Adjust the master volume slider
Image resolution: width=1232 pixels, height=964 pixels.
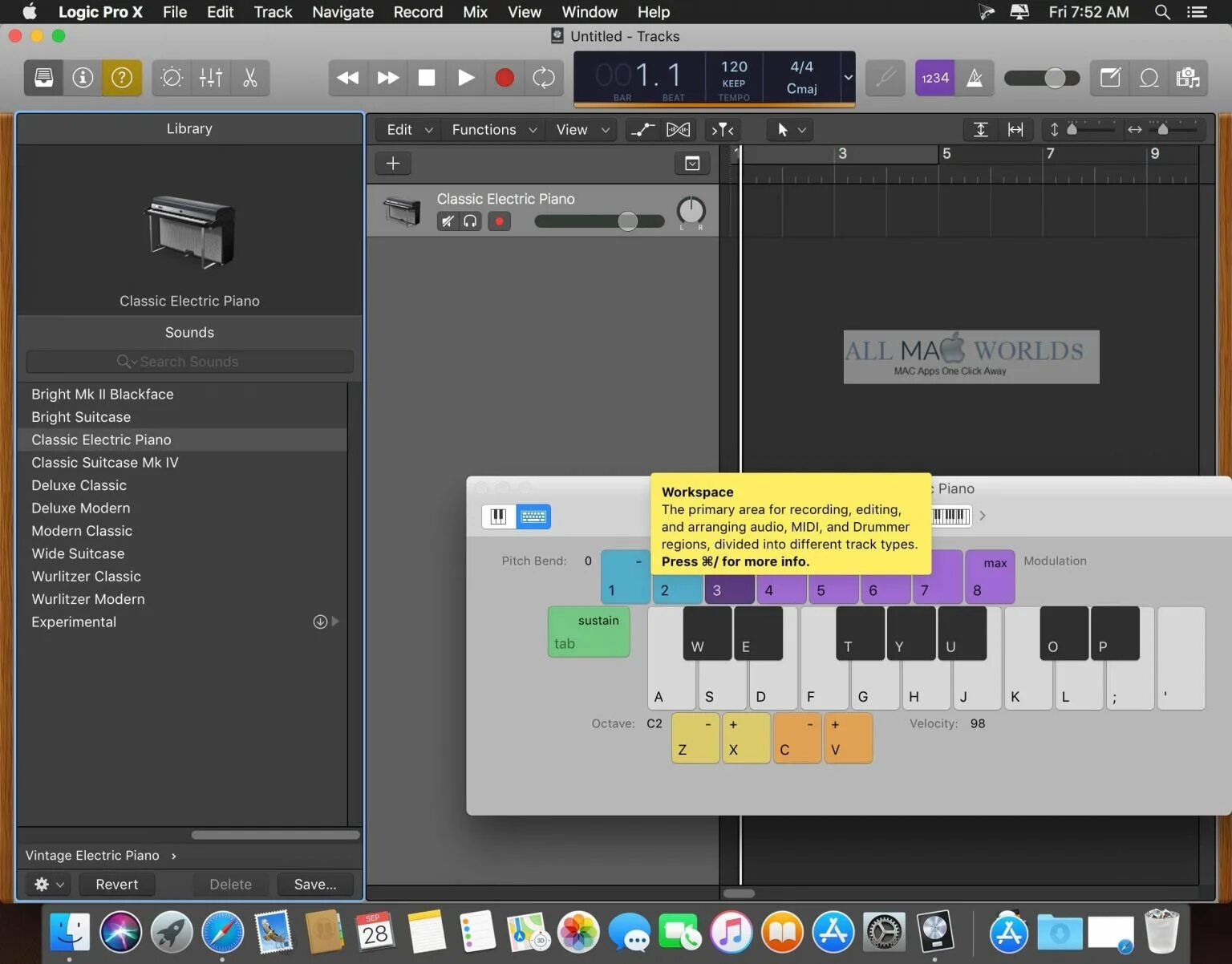(x=1042, y=78)
